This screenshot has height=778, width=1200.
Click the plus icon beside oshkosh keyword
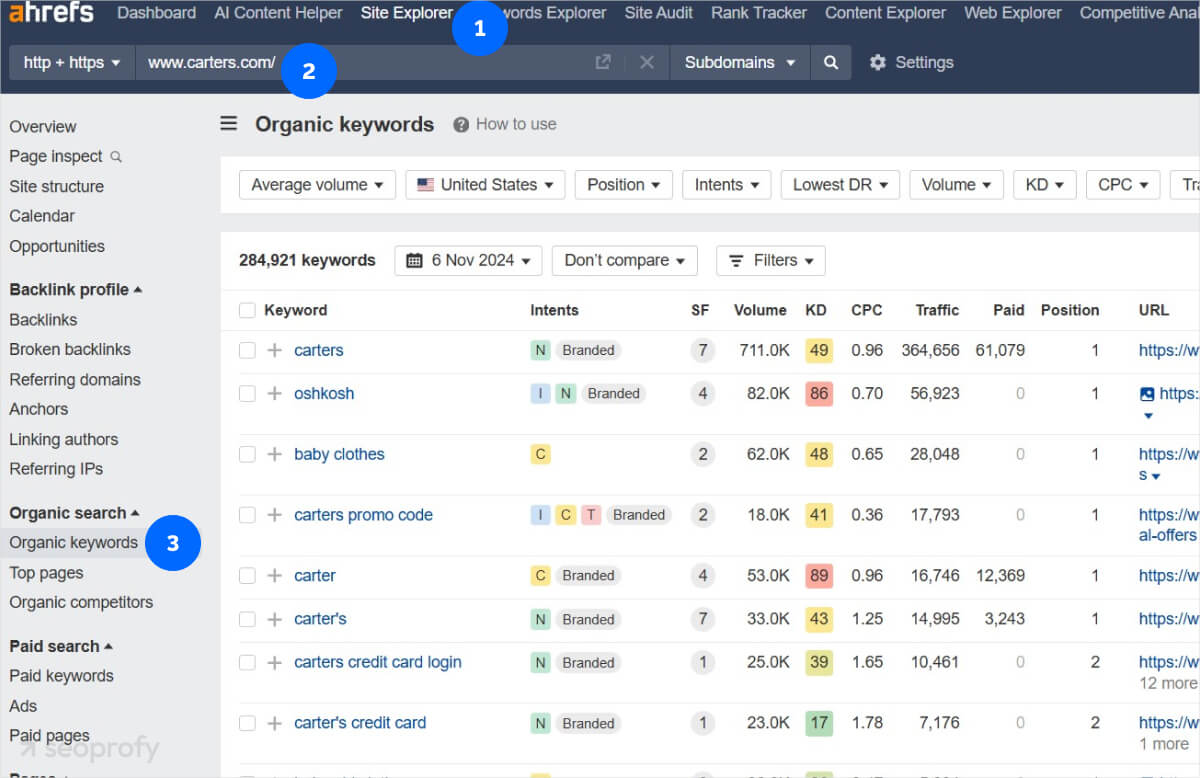[275, 393]
